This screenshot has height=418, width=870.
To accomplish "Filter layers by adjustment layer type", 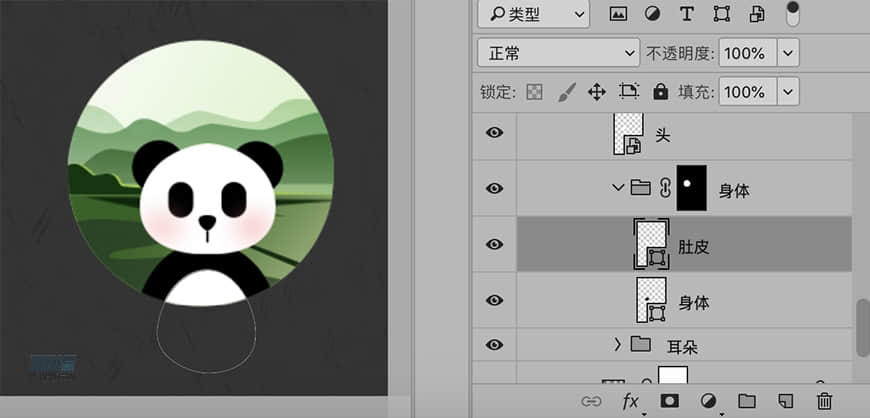I will [x=652, y=13].
